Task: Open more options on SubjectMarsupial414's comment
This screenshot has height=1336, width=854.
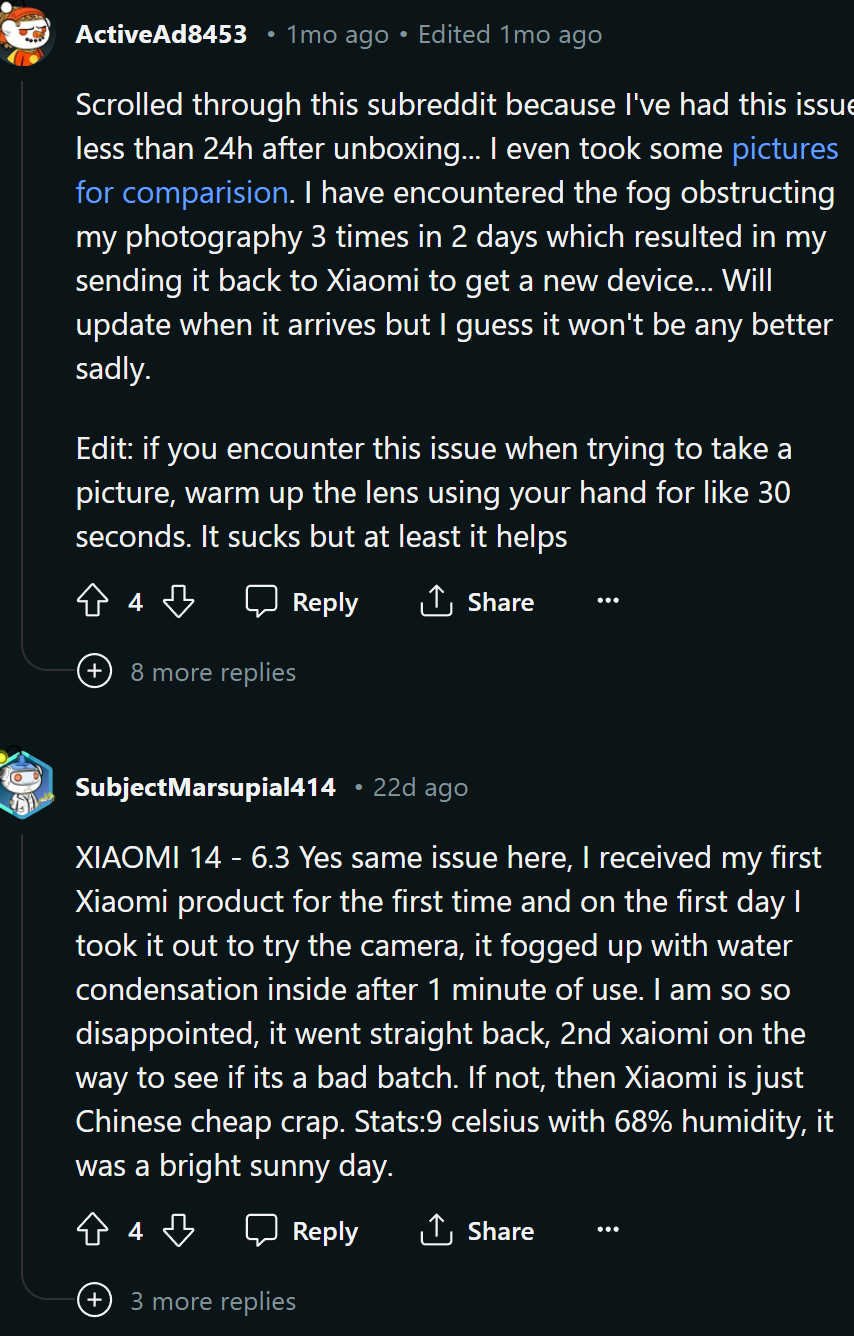Action: (x=608, y=1230)
